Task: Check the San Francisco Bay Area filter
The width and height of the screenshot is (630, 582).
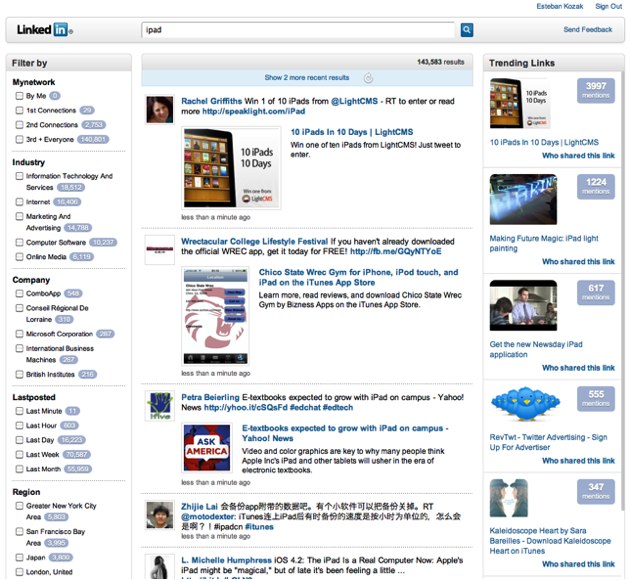Action: (19, 531)
